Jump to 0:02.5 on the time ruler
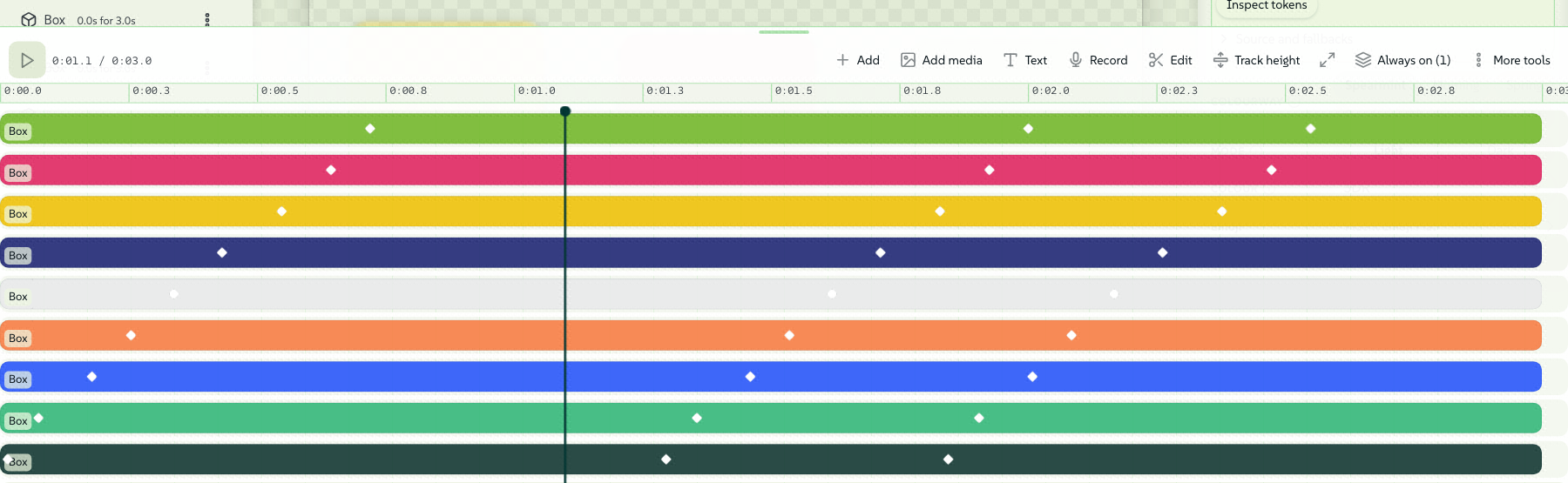 pyautogui.click(x=1308, y=91)
